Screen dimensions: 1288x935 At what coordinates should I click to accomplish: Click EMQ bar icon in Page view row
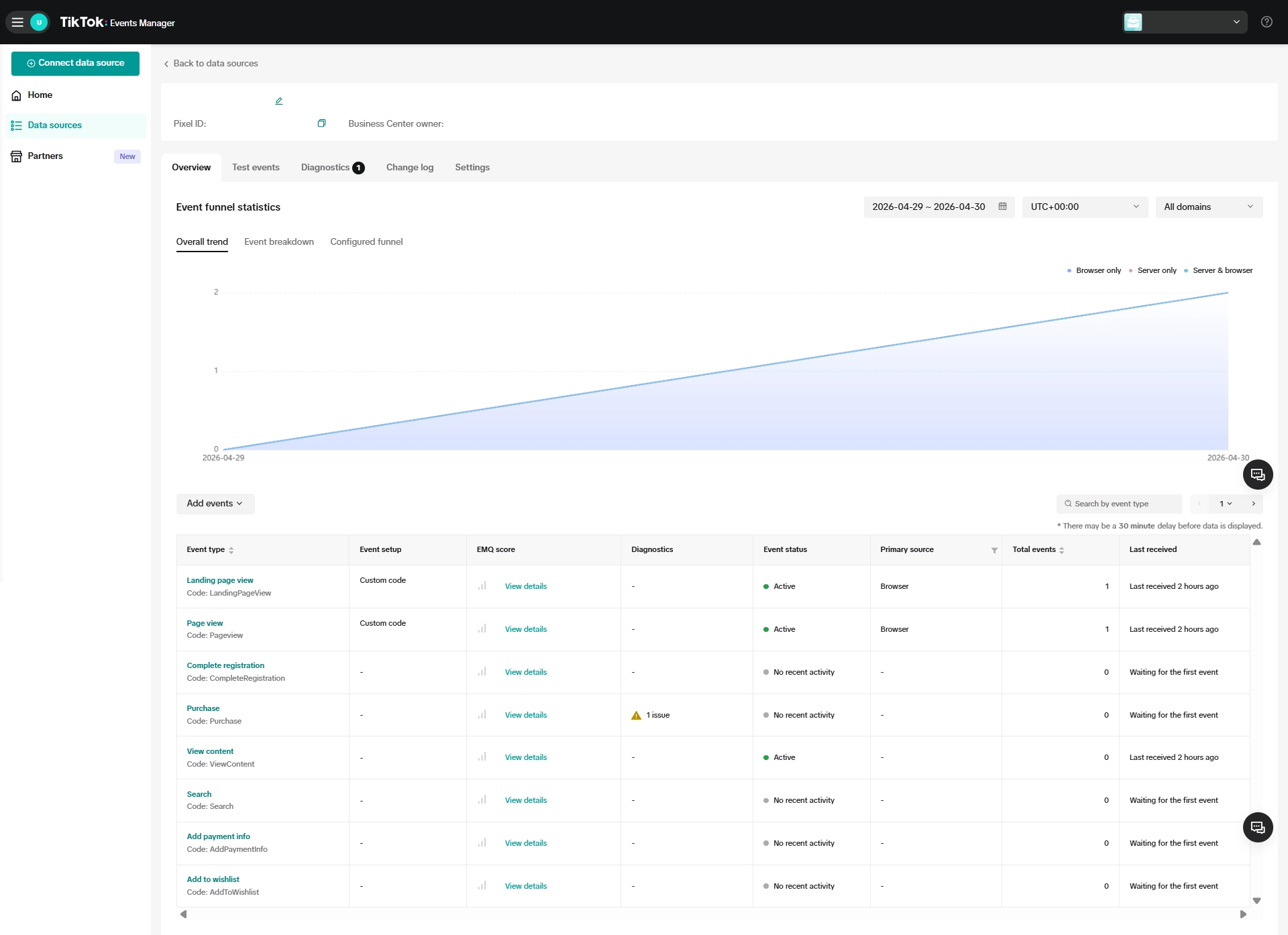pos(482,629)
